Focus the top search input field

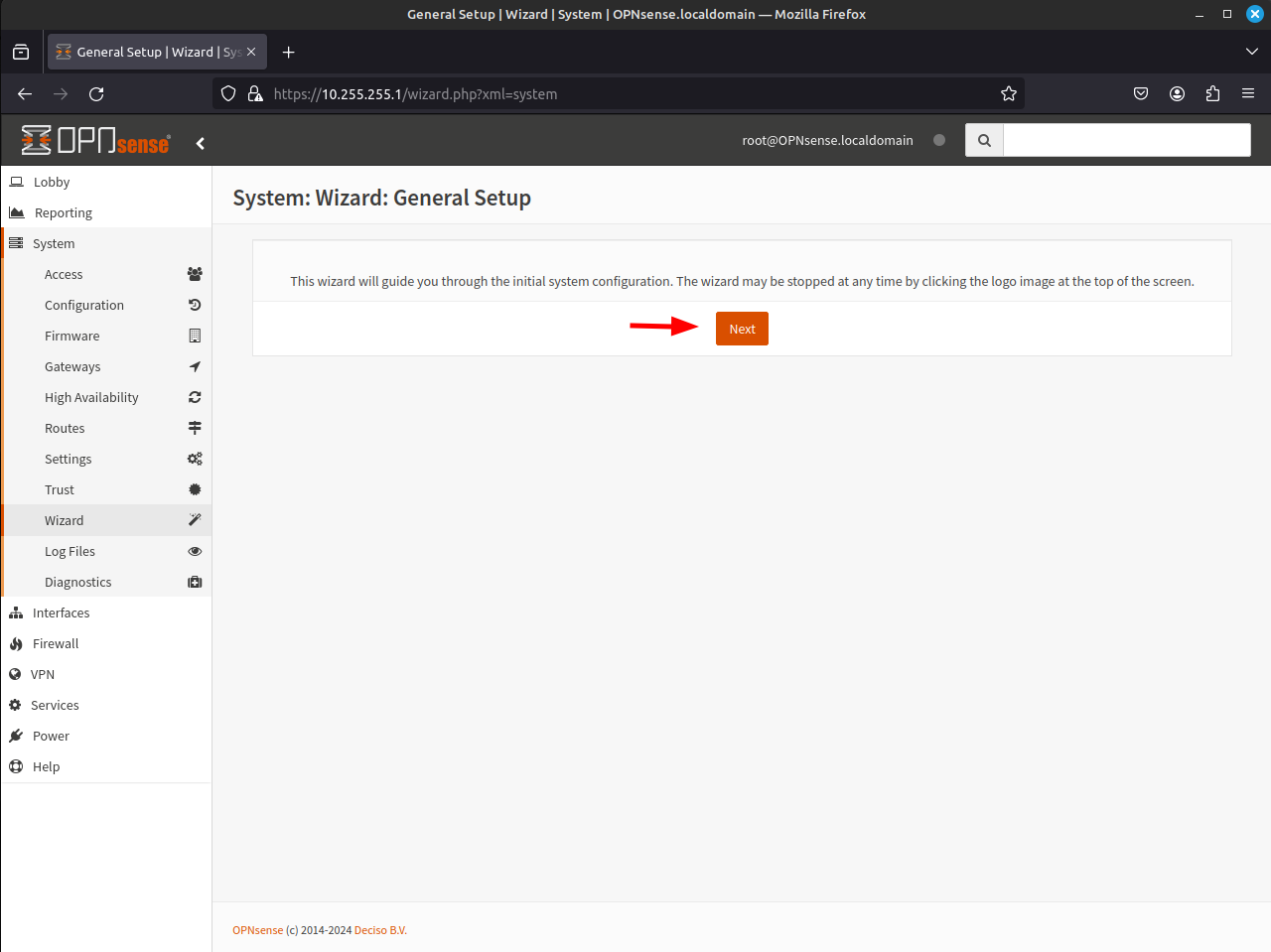point(1127,140)
